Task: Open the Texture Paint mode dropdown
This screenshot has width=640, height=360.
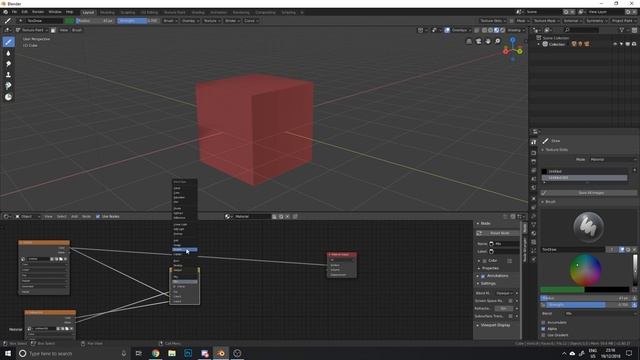Action: (32, 30)
